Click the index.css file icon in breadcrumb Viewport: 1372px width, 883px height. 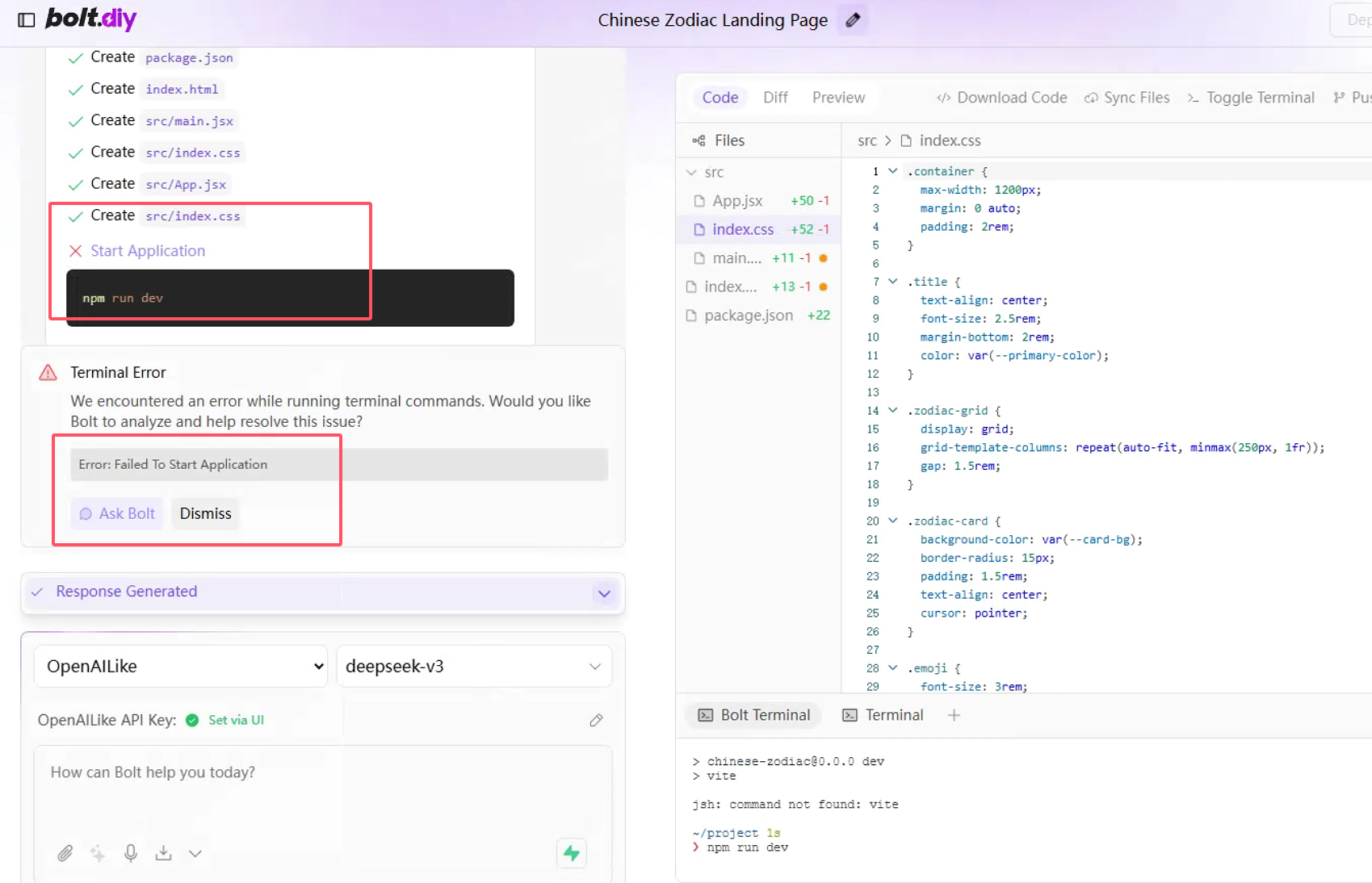[x=906, y=140]
